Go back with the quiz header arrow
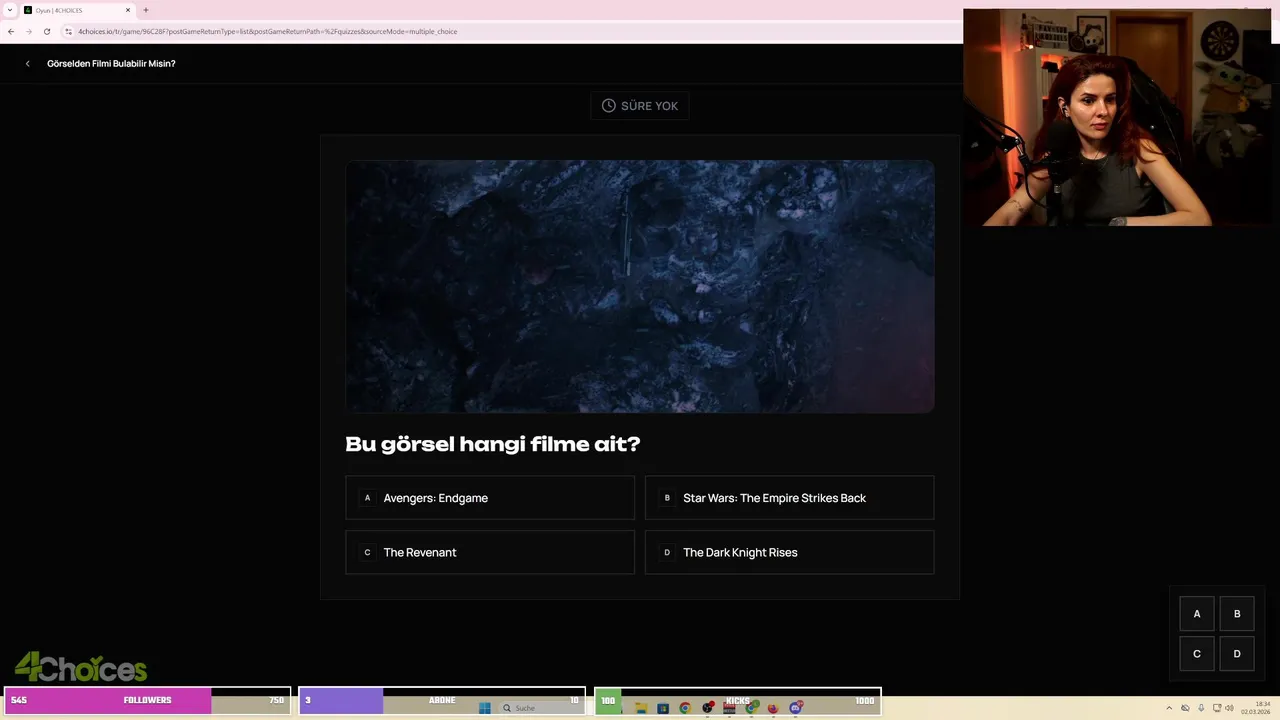The image size is (1280, 720). click(x=28, y=64)
